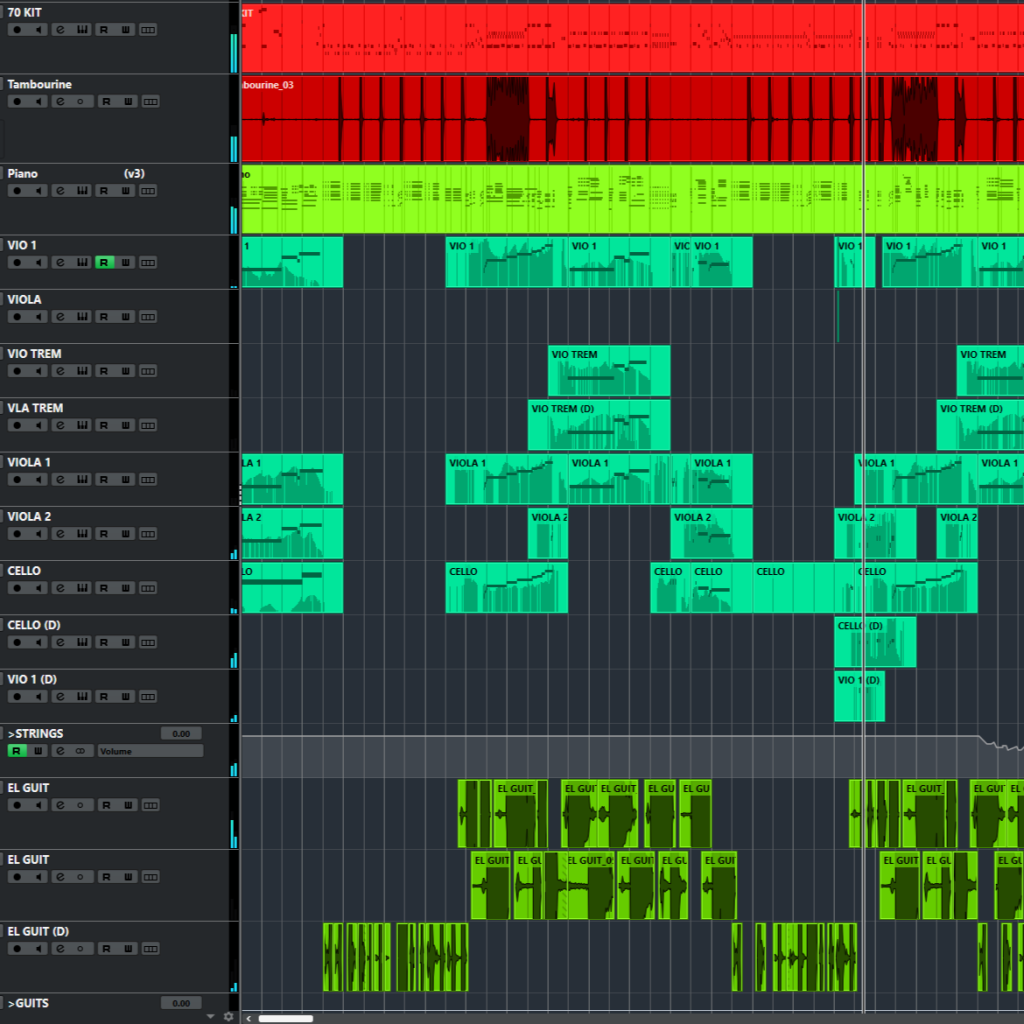This screenshot has height=1024, width=1024.
Task: Enable monitoring on the Piano track
Action: pyautogui.click(x=39, y=190)
